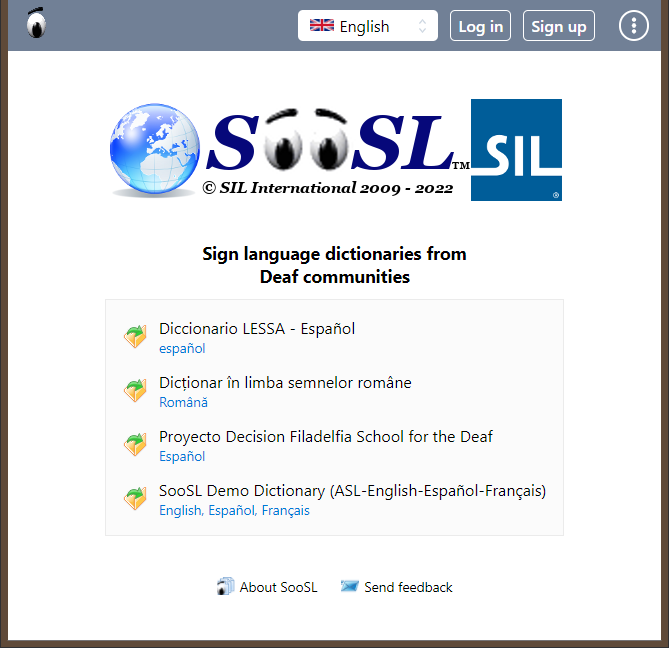Click the heading Sign language dictionaries from Deaf communities
669x648 pixels.
click(334, 265)
